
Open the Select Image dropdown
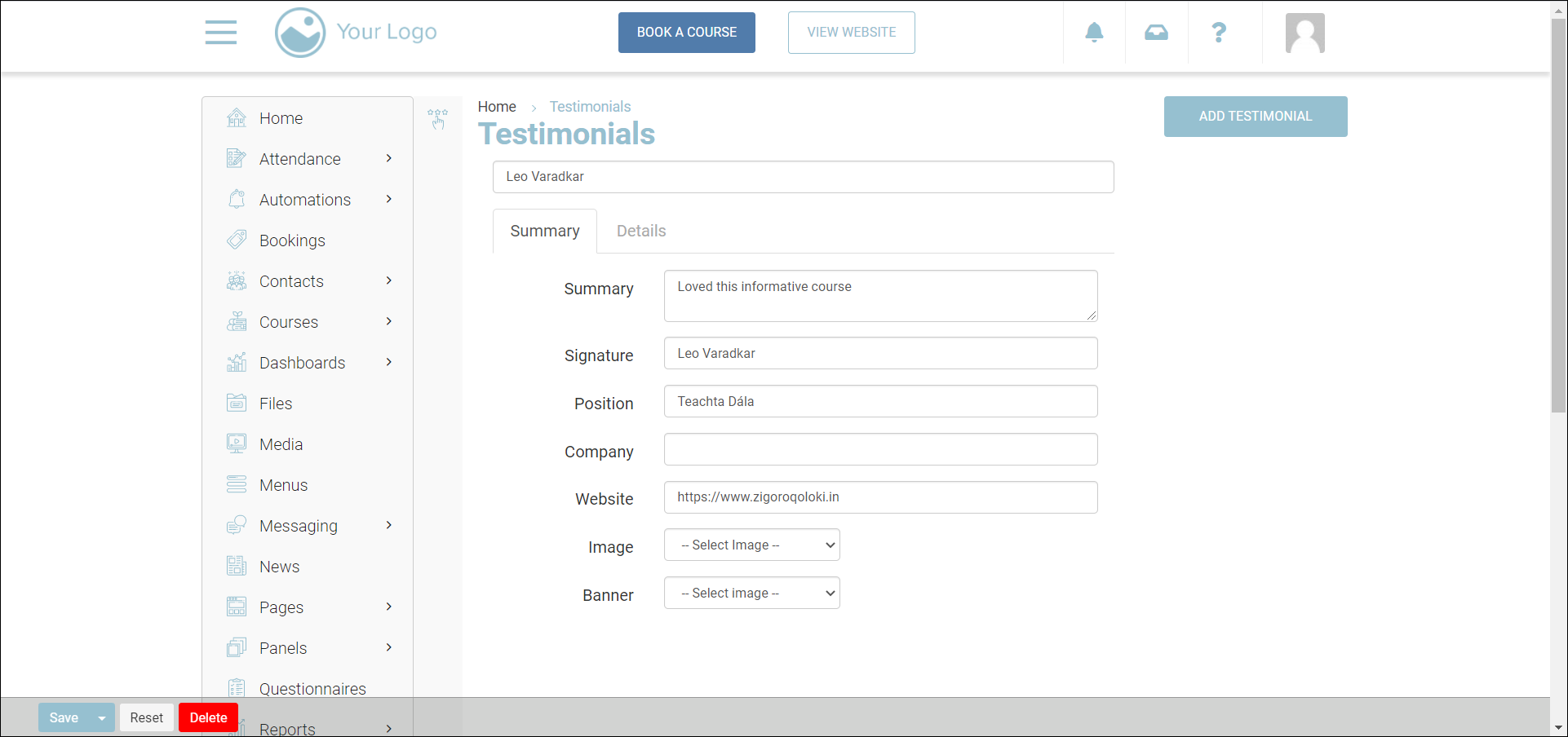point(751,545)
